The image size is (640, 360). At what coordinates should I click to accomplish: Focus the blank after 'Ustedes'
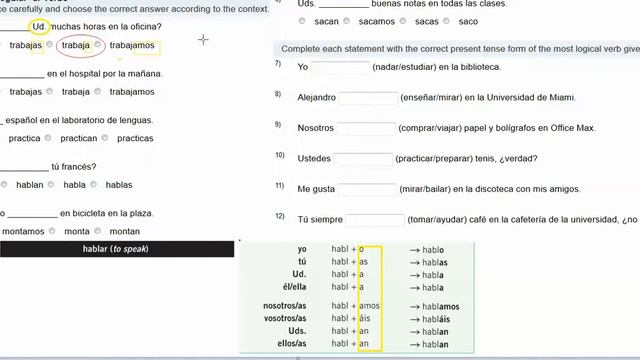(363, 159)
